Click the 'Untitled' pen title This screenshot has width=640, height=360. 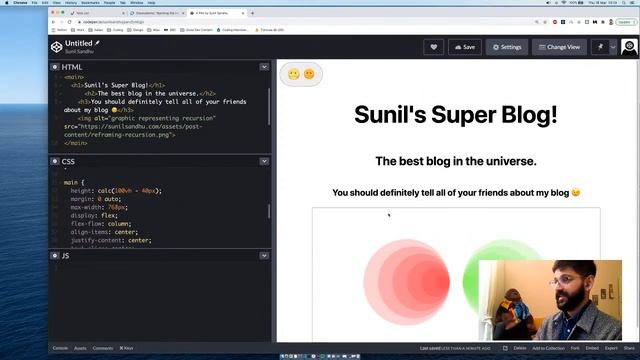(x=79, y=43)
